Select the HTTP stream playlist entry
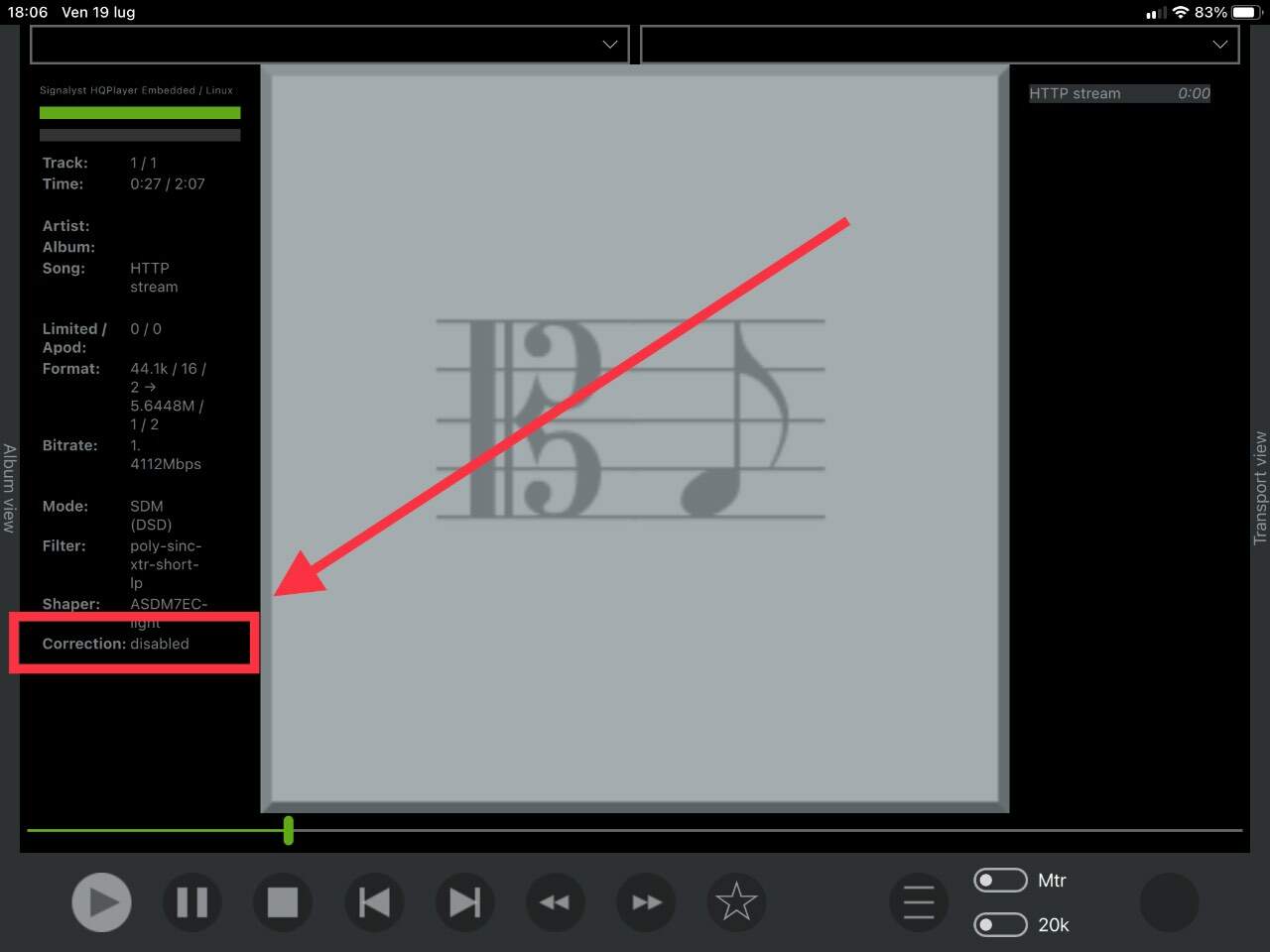1270x952 pixels. pyautogui.click(x=1119, y=93)
